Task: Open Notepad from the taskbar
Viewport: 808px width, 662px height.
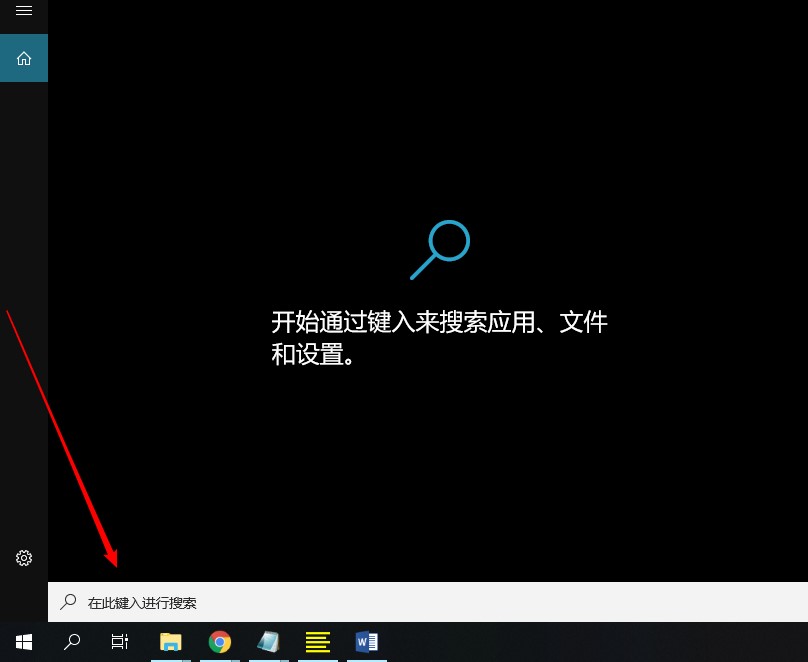Action: pos(268,641)
